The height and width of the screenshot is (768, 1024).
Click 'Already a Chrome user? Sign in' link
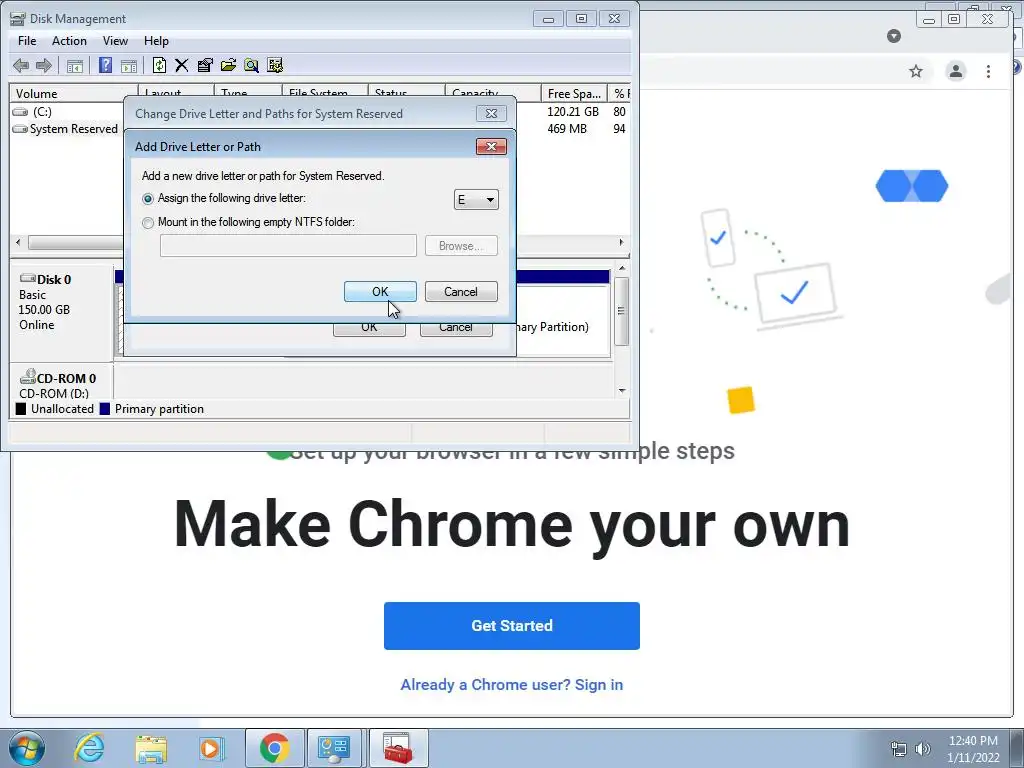[x=512, y=684]
